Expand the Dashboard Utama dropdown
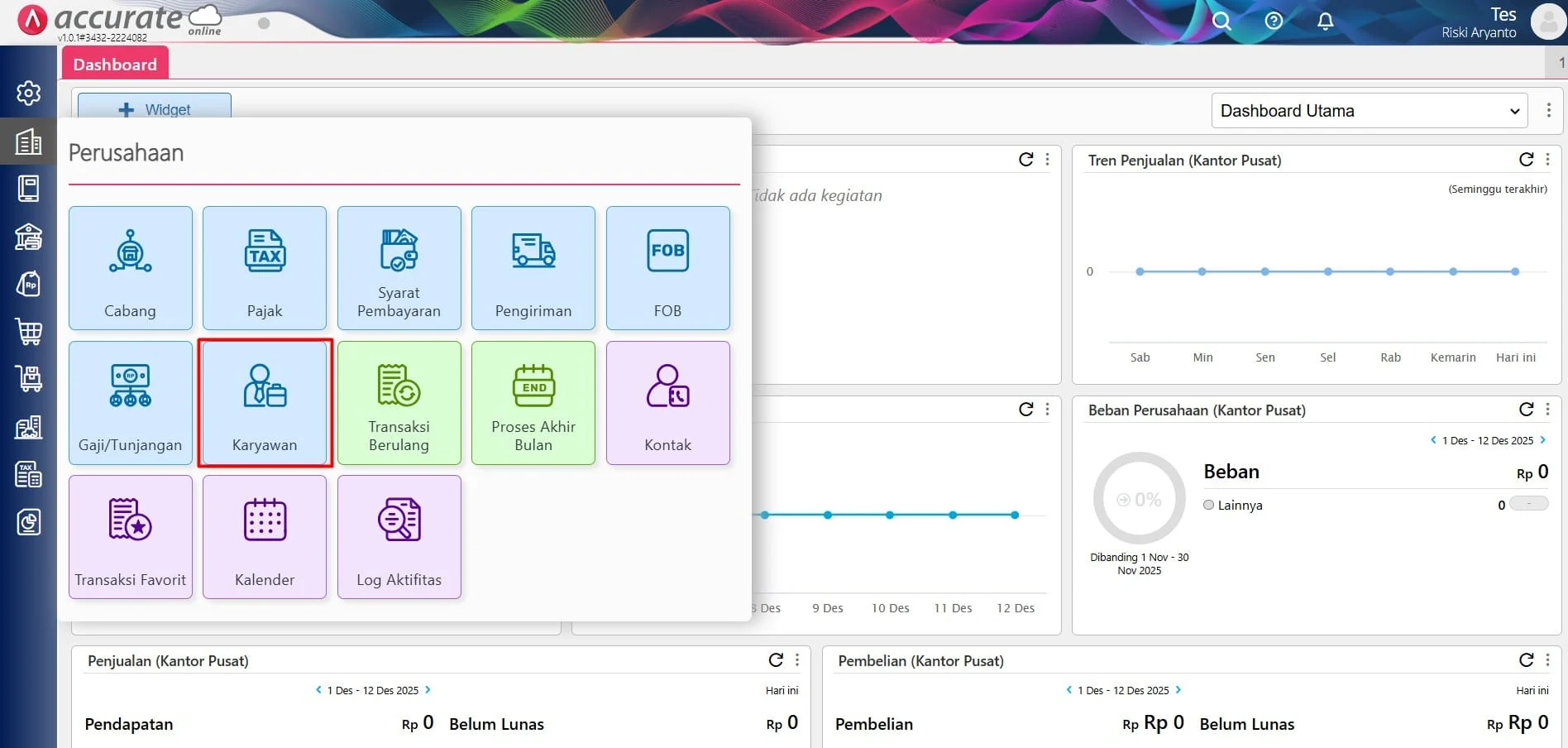Image resolution: width=1568 pixels, height=748 pixels. (x=1369, y=111)
